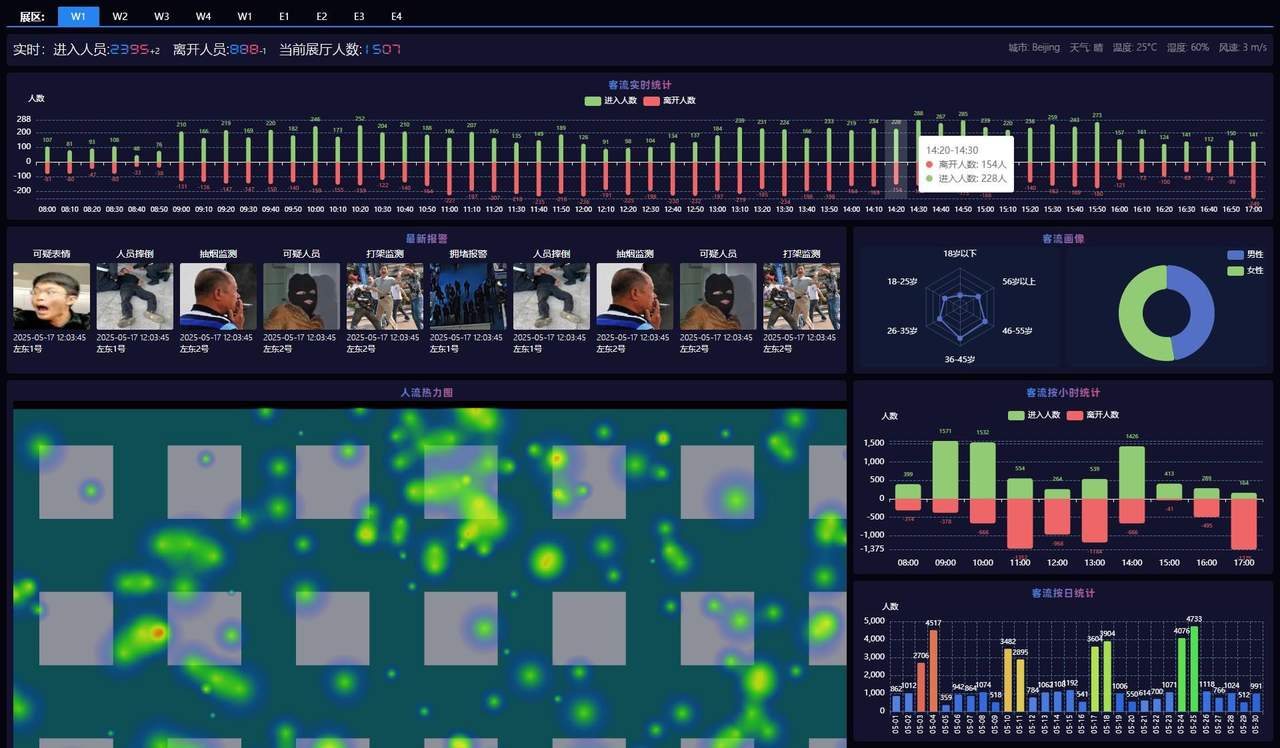Hide 离开人数 series in 客流按小时统计 chart

point(1093,415)
